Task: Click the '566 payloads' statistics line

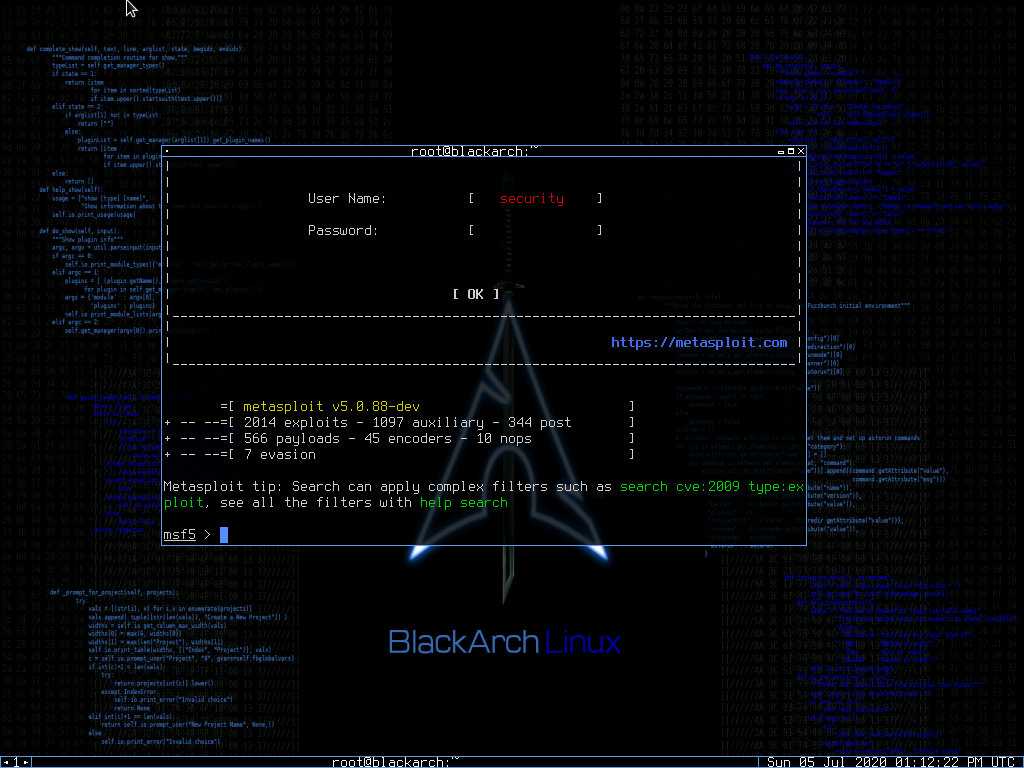Action: click(x=290, y=439)
